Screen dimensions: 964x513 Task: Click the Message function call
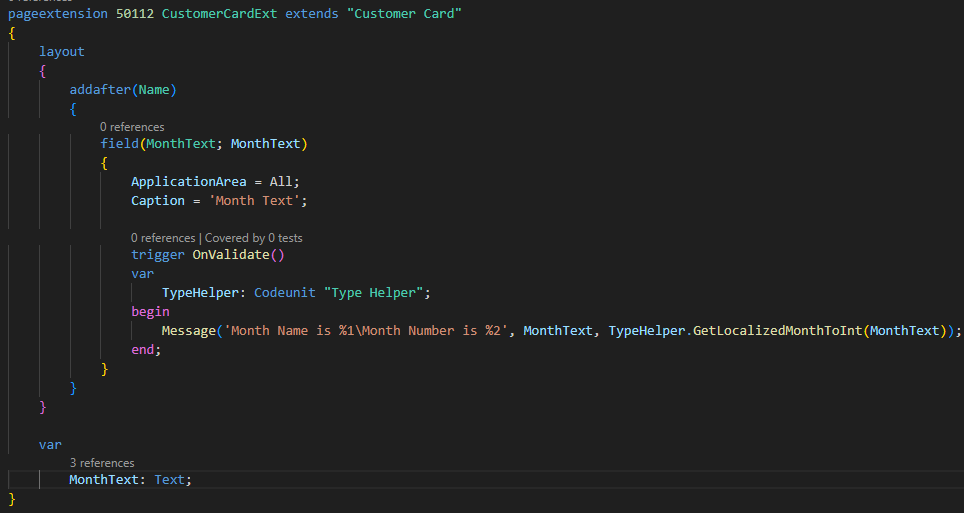(x=188, y=331)
